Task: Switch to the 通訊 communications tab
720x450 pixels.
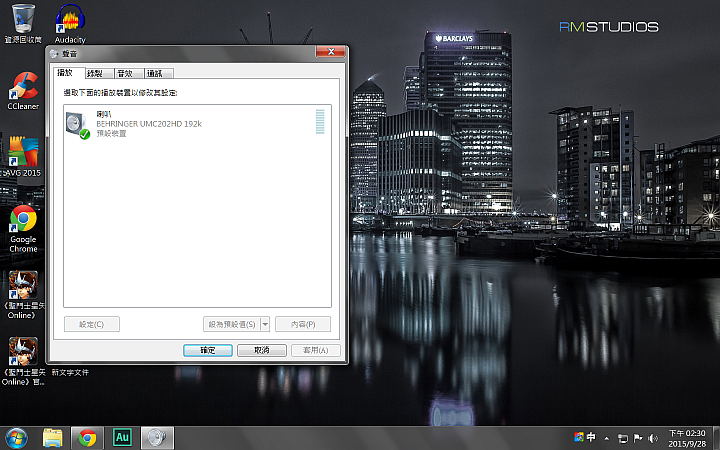Action: 159,73
